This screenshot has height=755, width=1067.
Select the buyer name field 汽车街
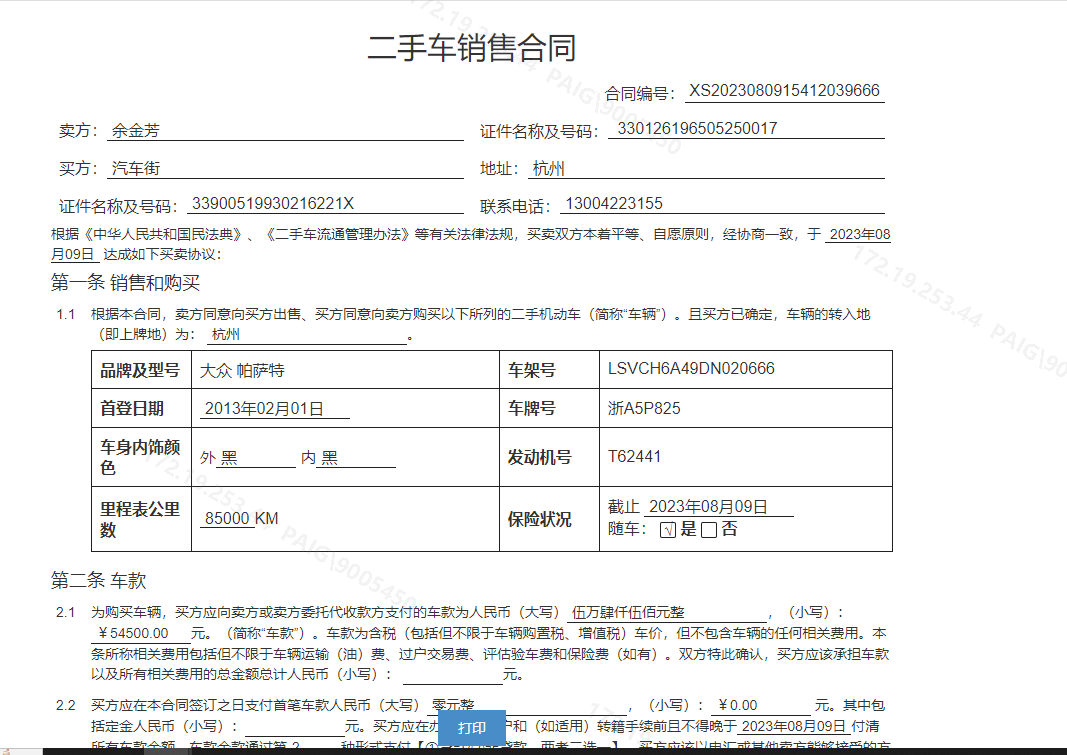tap(285, 168)
